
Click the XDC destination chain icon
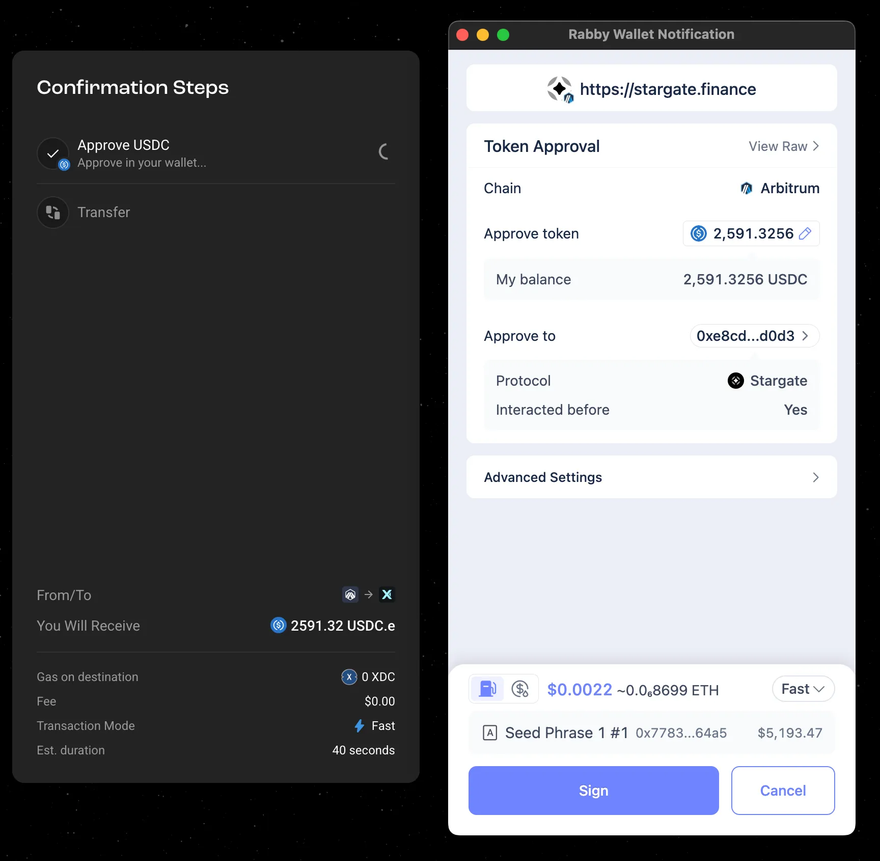387,594
